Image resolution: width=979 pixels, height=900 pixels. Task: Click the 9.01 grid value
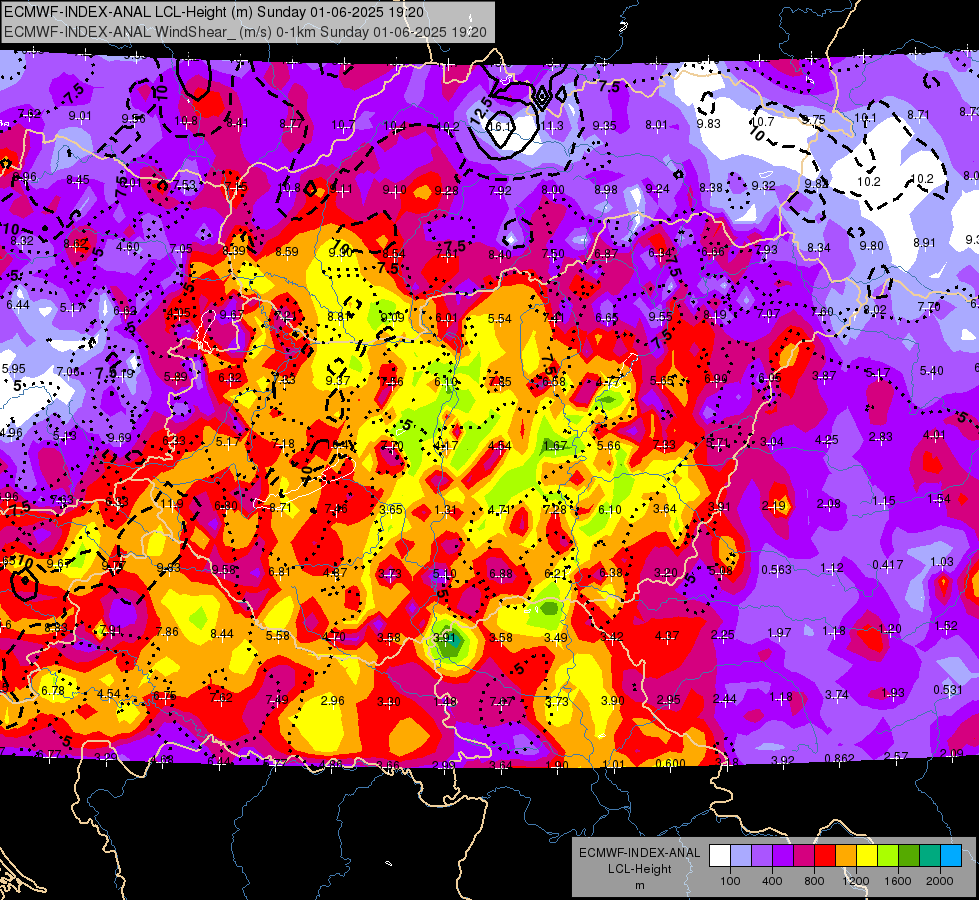click(80, 116)
